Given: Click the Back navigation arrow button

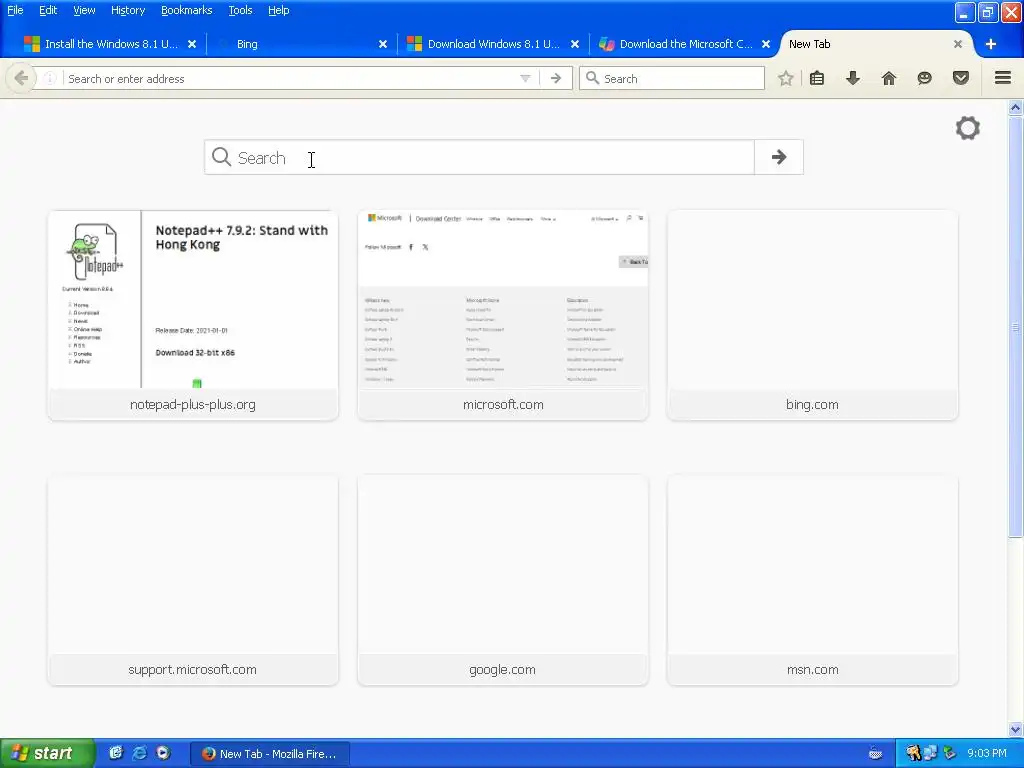Looking at the screenshot, I should tap(21, 78).
